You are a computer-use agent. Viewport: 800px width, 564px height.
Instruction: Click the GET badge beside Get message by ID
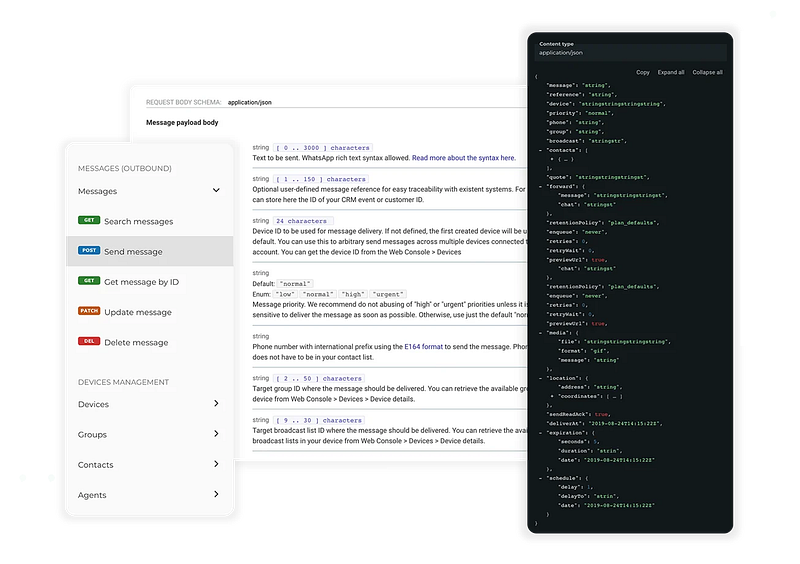click(88, 281)
